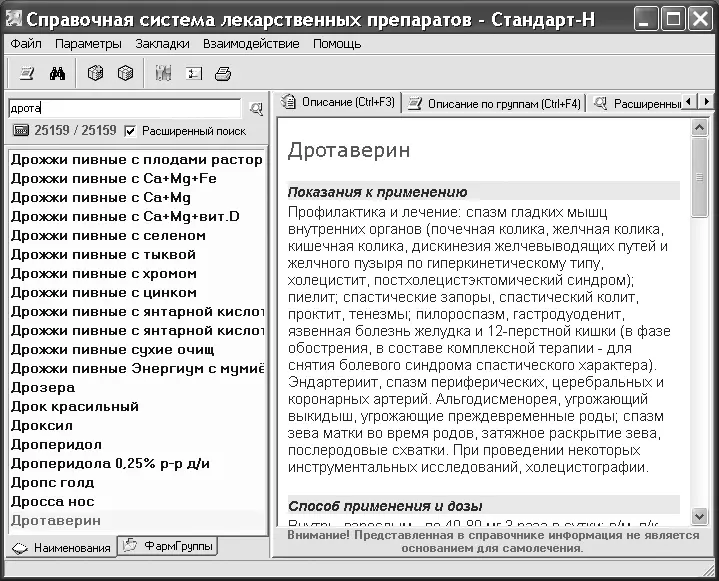This screenshot has width=719, height=581.
Task: Toggle the Расширенный поиск checkbox
Action: pos(130,131)
